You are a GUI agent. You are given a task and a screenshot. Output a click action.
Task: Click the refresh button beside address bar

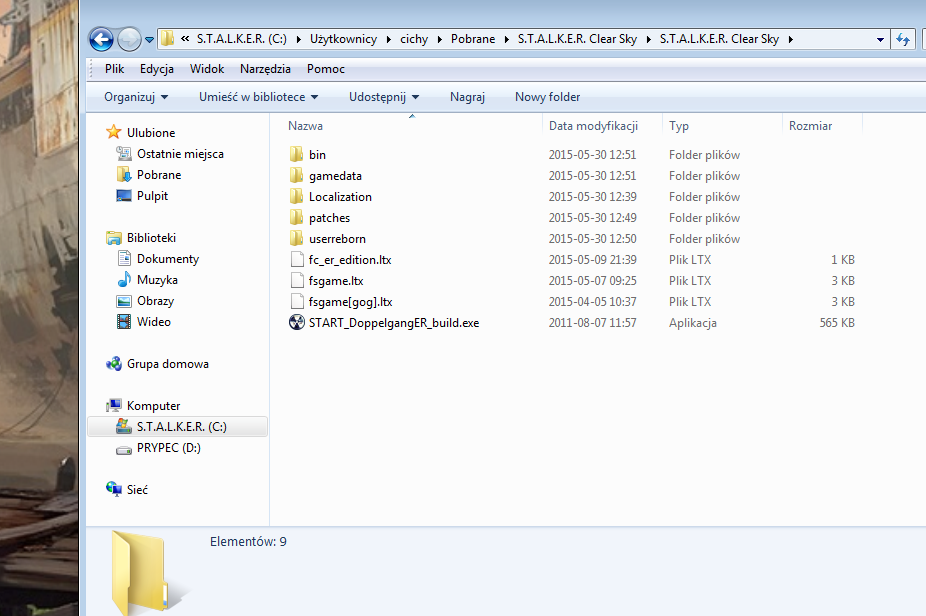pos(903,40)
